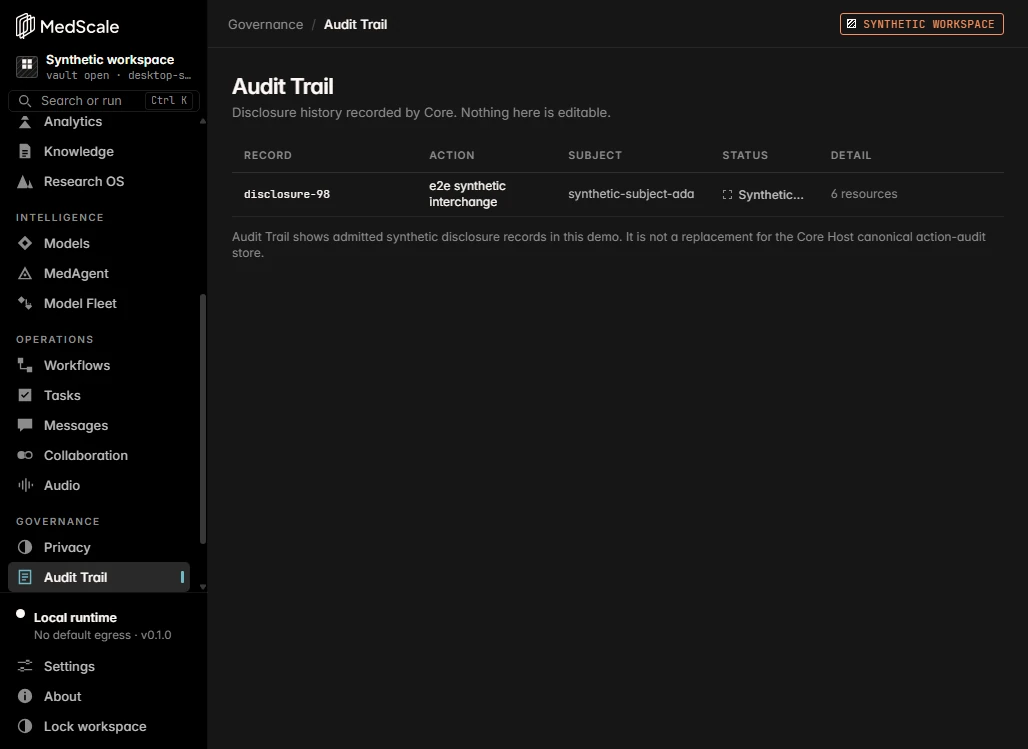This screenshot has width=1028, height=749.
Task: Open the Audio page
Action: pos(98,485)
